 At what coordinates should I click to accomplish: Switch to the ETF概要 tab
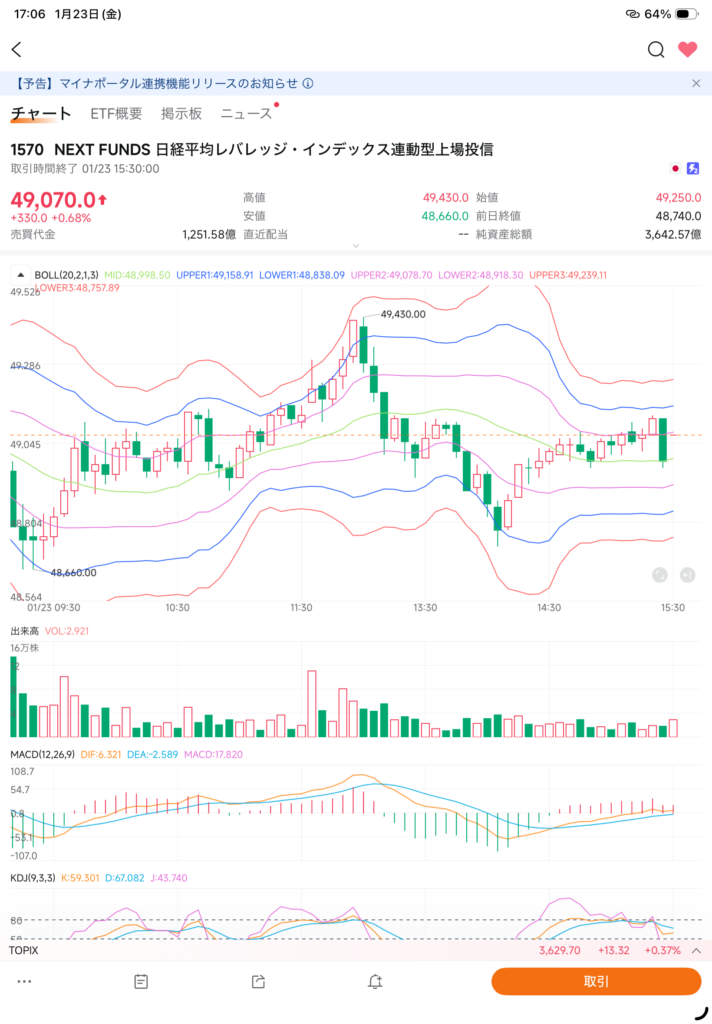pos(116,114)
